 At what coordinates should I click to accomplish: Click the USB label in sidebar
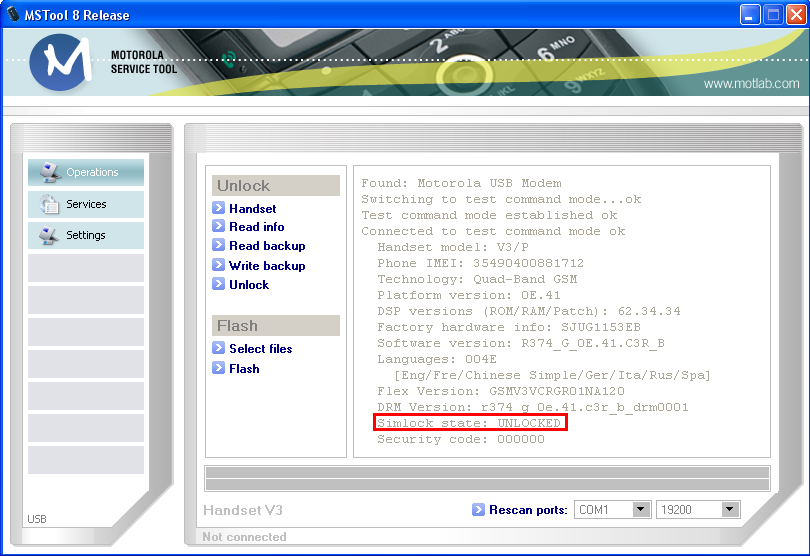coord(37,519)
